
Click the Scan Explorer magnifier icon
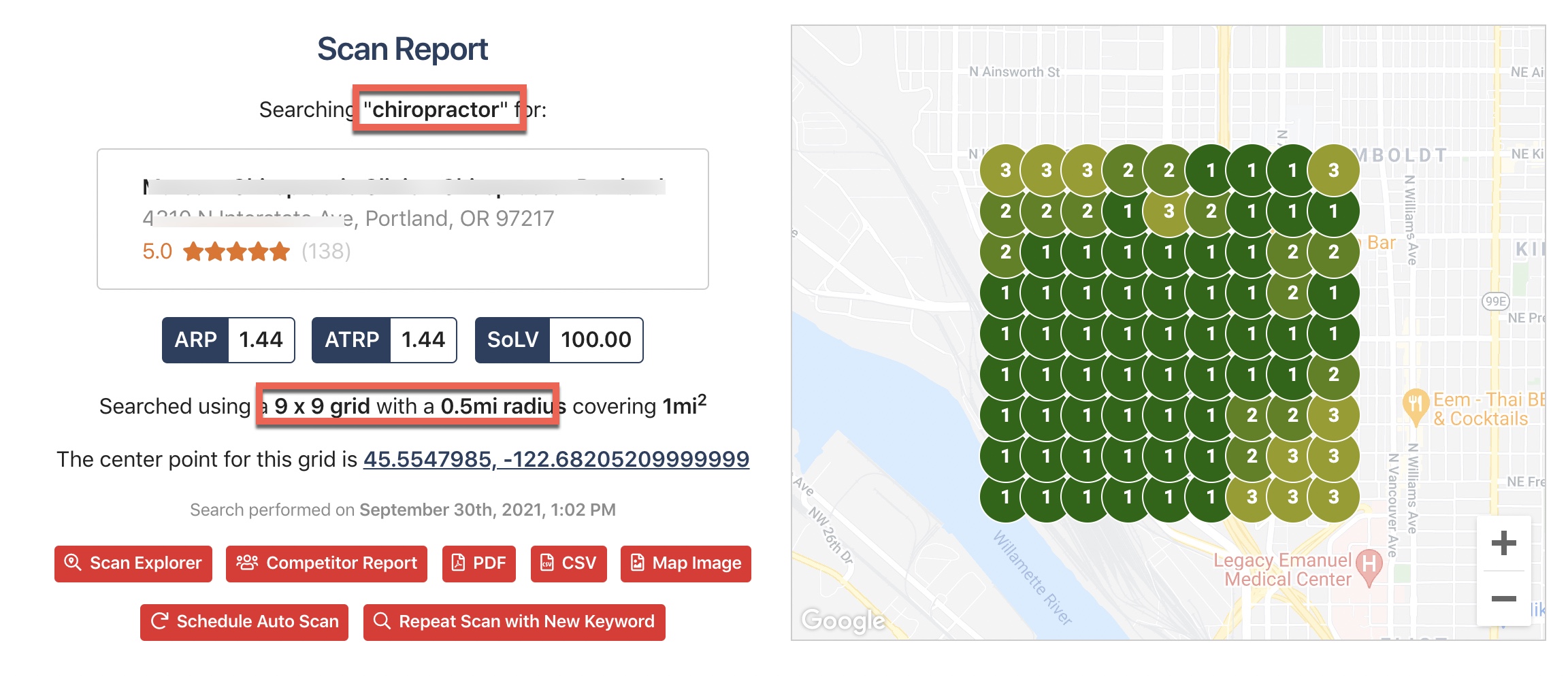coord(73,563)
